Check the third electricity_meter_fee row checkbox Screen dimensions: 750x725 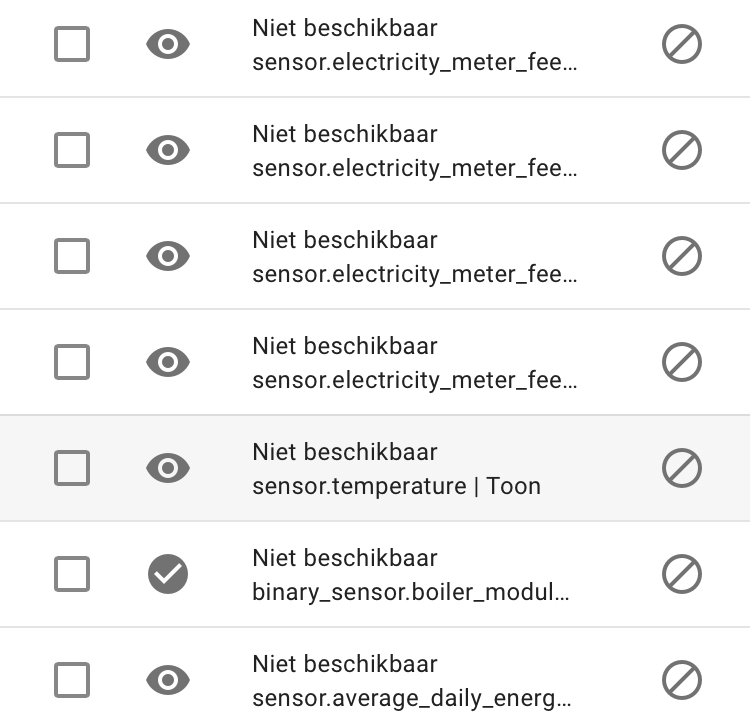coord(72,256)
